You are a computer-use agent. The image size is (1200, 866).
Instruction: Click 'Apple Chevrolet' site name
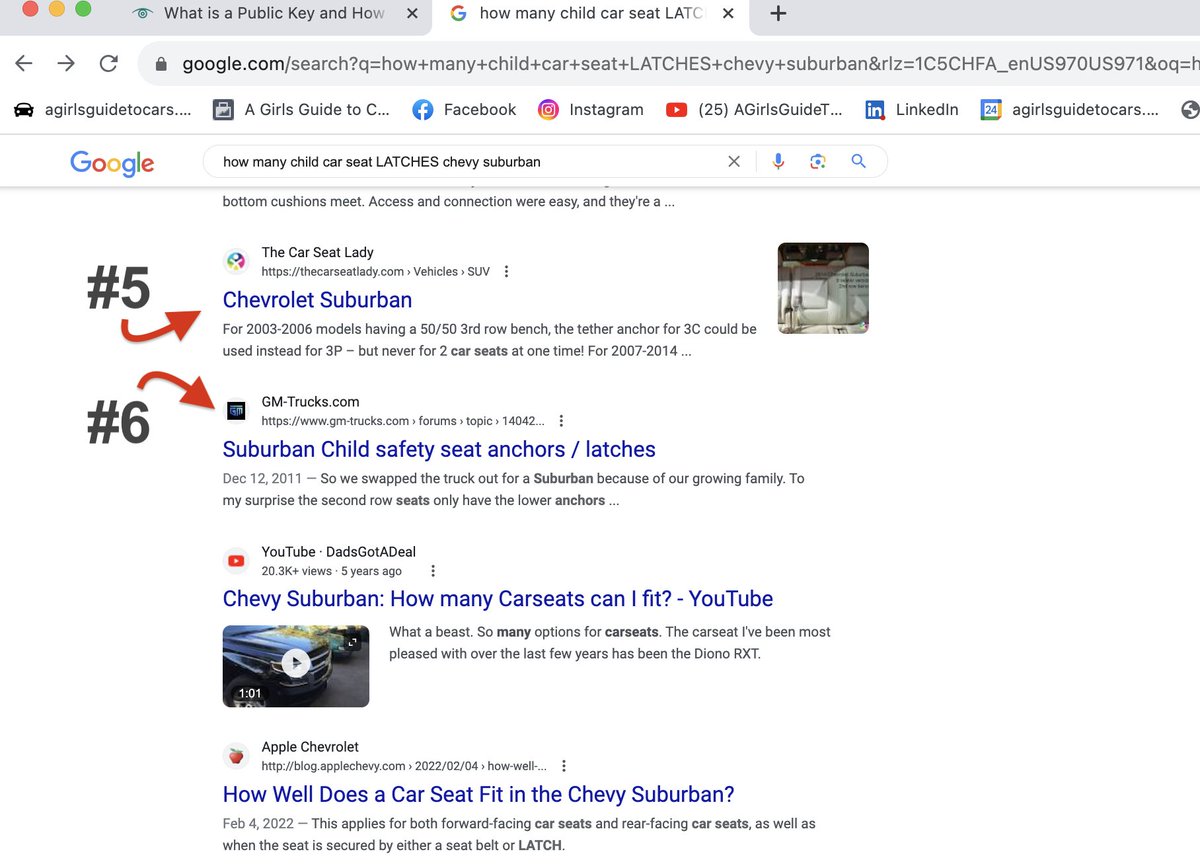tap(310, 747)
